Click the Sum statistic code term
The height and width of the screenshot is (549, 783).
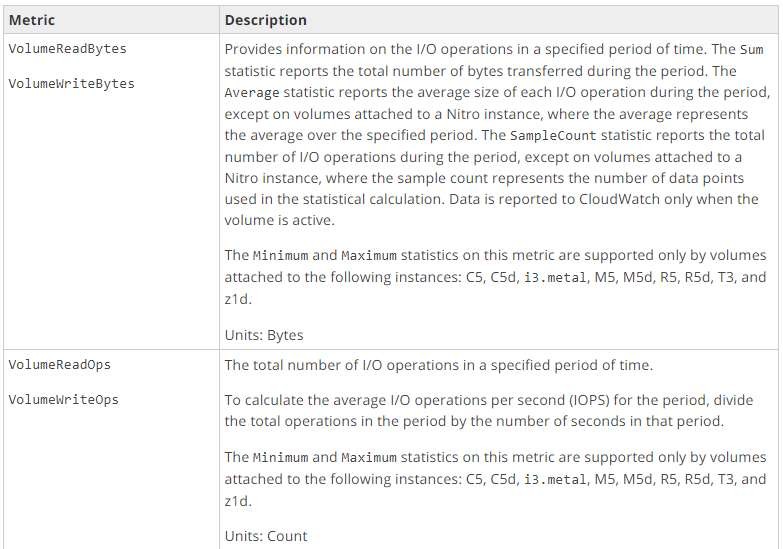(x=752, y=49)
